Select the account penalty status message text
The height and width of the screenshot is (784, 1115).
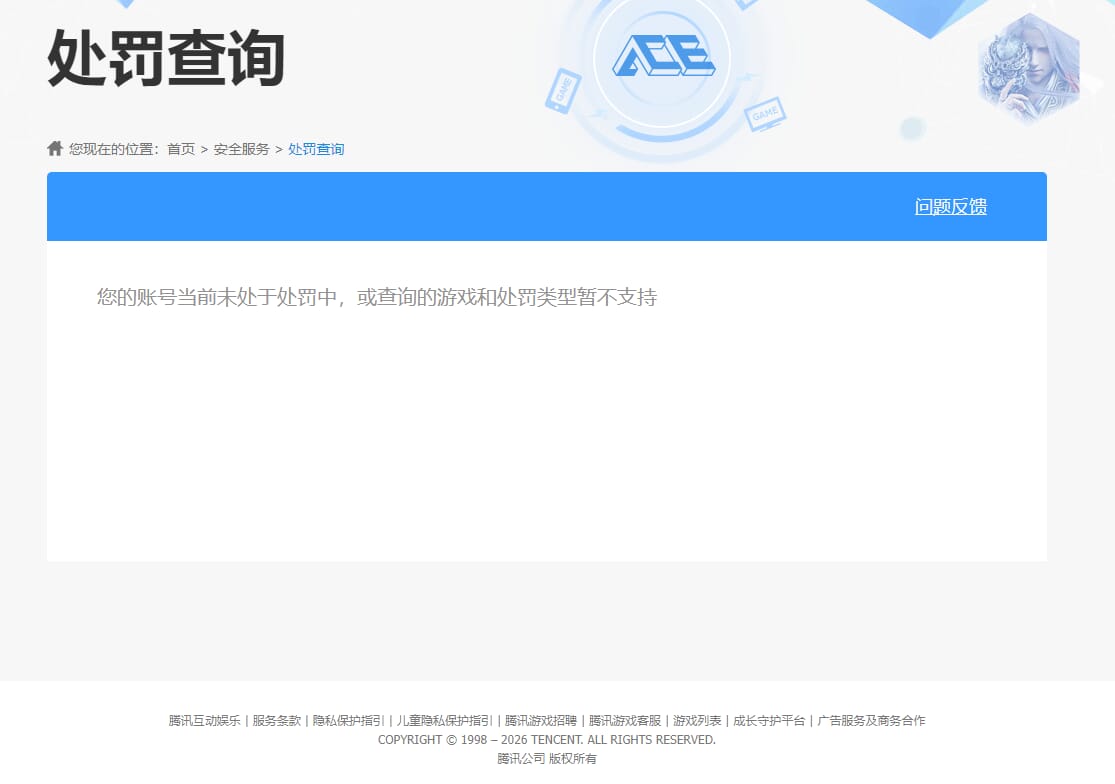click(376, 297)
